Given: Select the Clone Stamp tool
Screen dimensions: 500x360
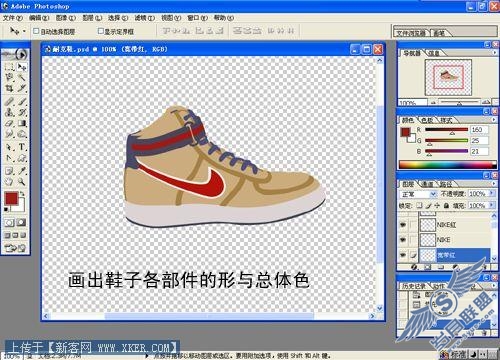Looking at the screenshot, I should pos(9,112).
